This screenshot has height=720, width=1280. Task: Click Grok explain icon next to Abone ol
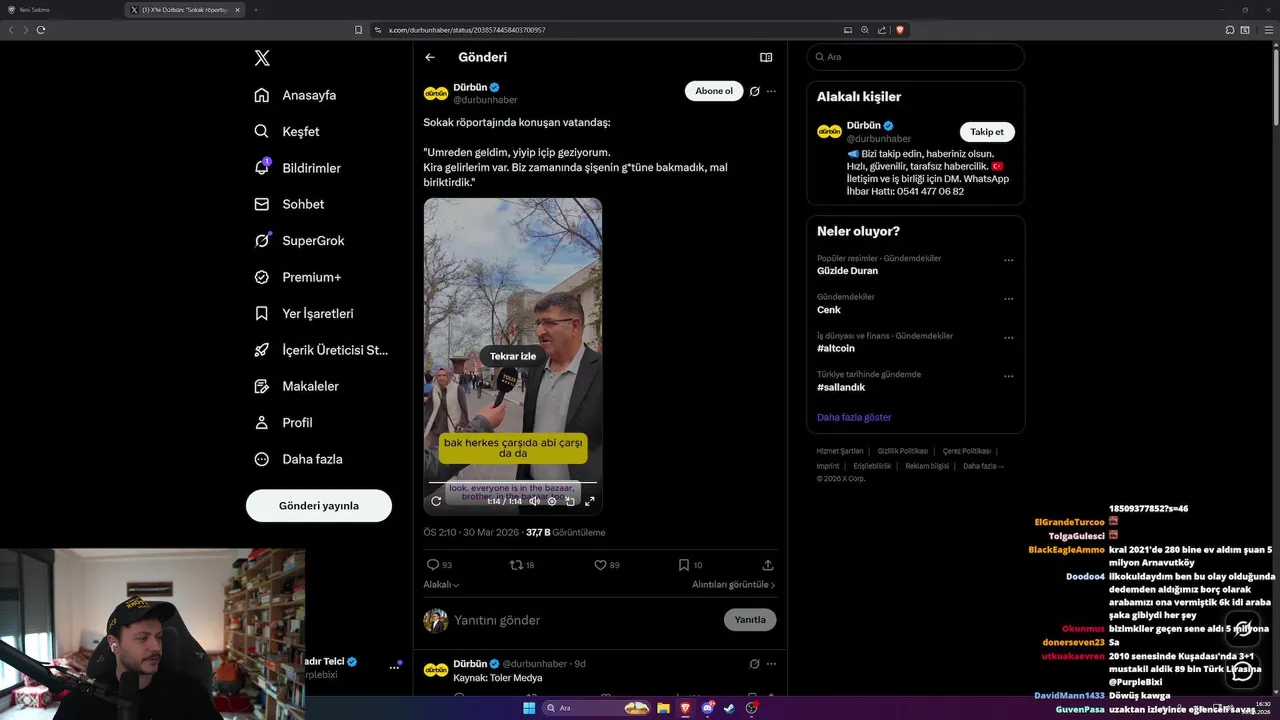pos(755,91)
